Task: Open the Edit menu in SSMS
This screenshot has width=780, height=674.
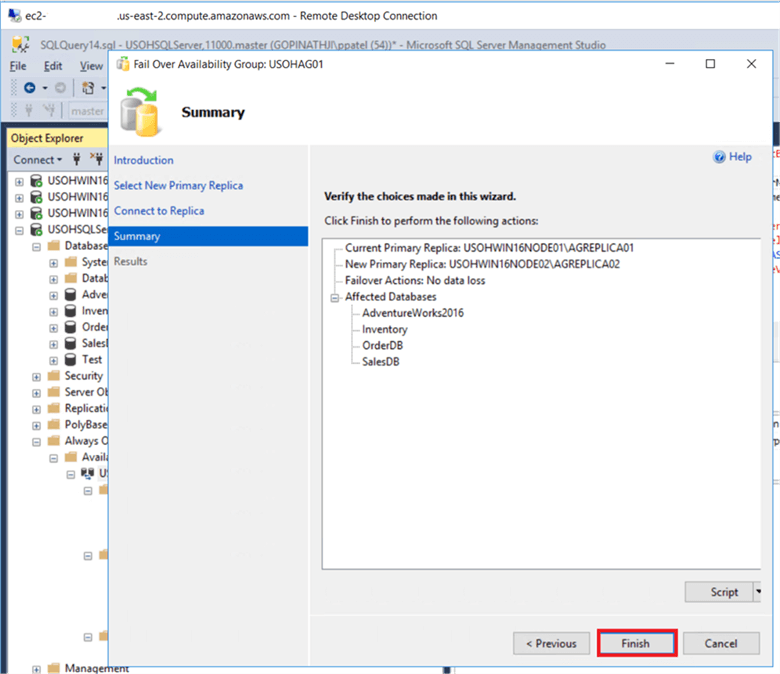Action: pos(53,66)
